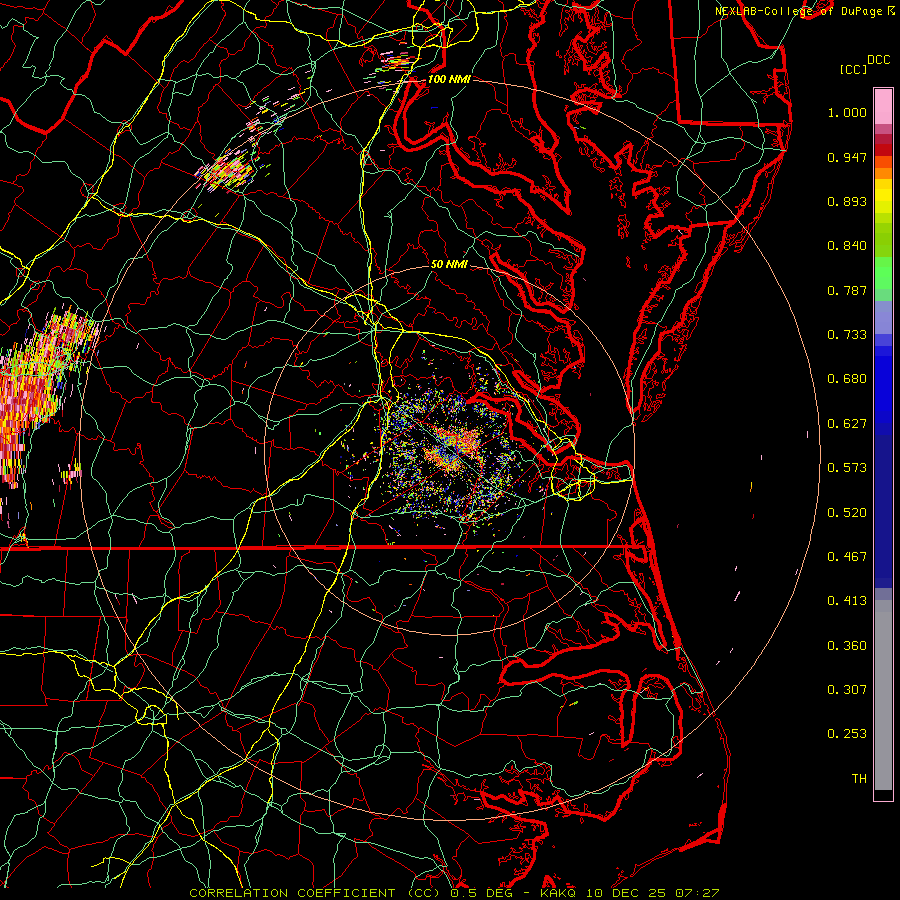The image size is (900, 900).
Task: Select the 0.680 scale value
Action: 847,379
